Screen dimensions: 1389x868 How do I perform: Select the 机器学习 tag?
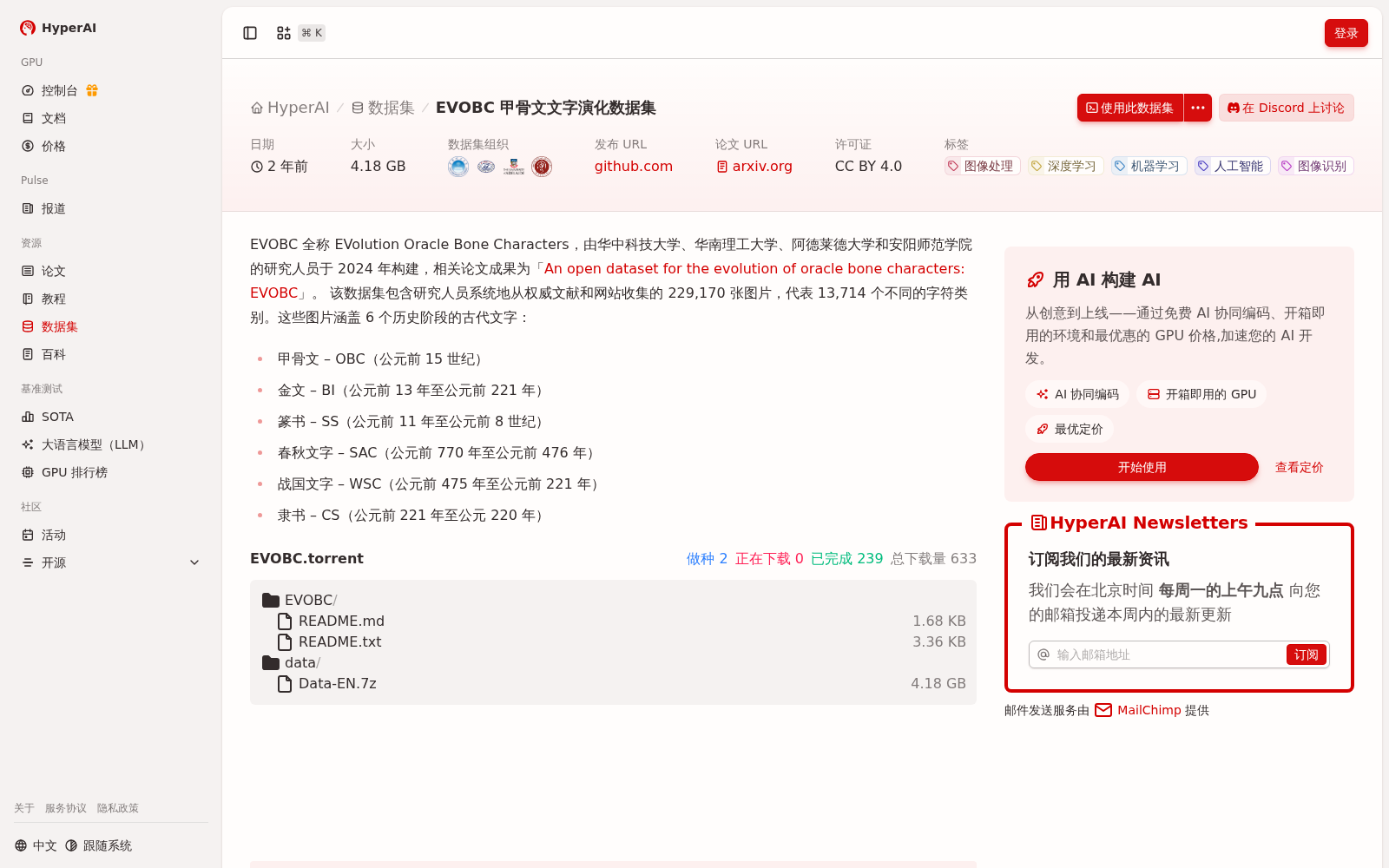[1149, 166]
